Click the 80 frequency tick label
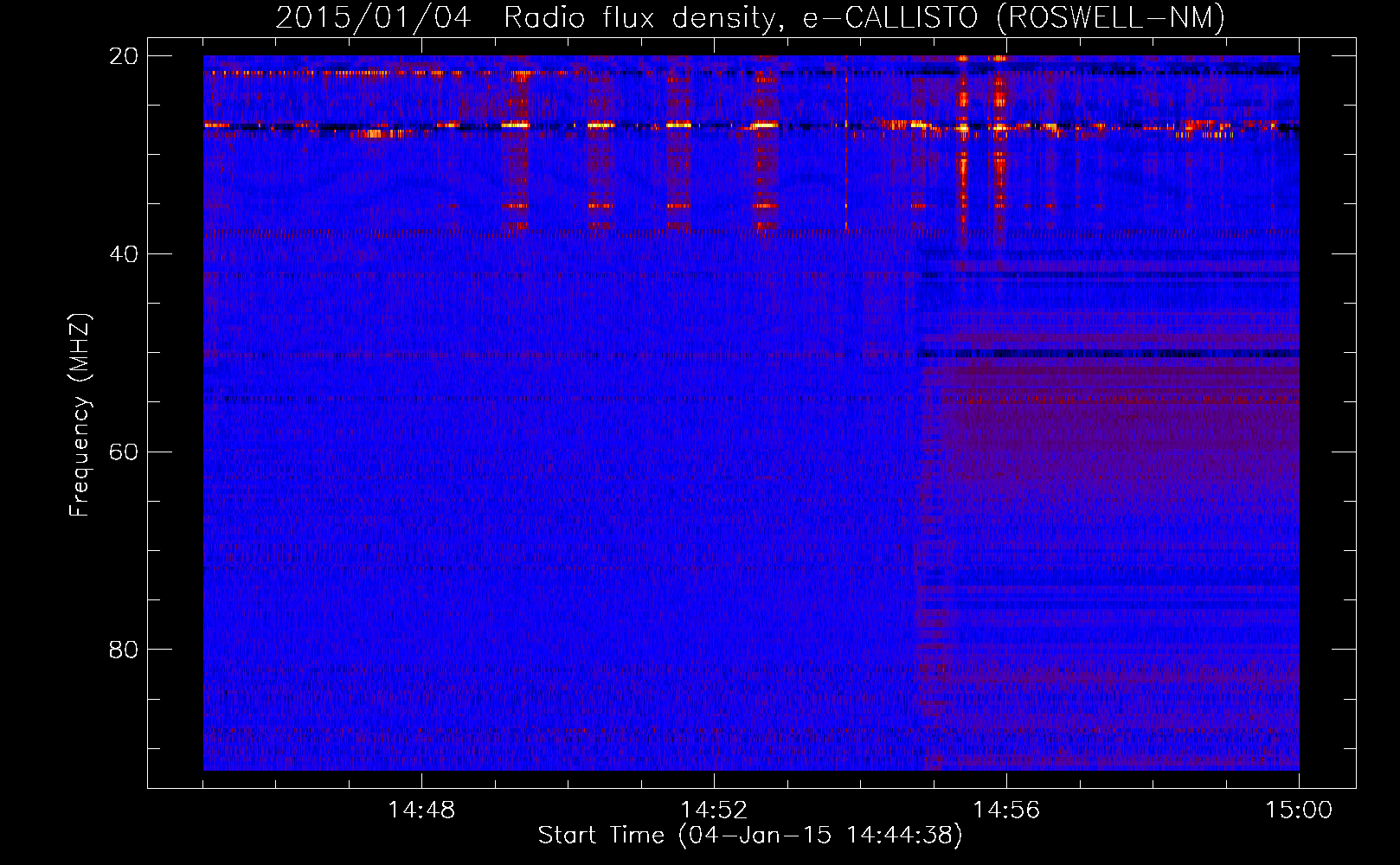The width and height of the screenshot is (1400, 865). 123,650
